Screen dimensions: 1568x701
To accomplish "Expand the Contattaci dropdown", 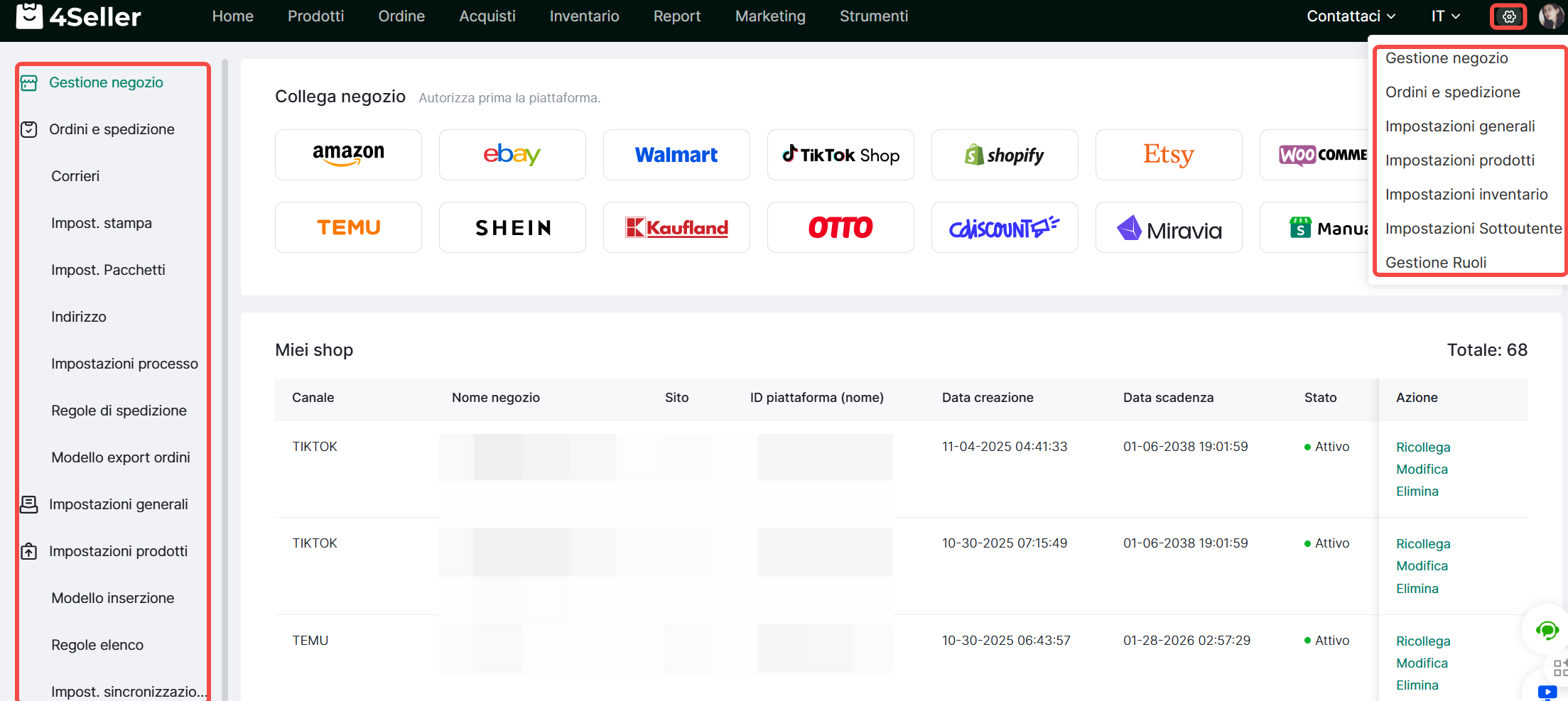I will (x=1351, y=16).
